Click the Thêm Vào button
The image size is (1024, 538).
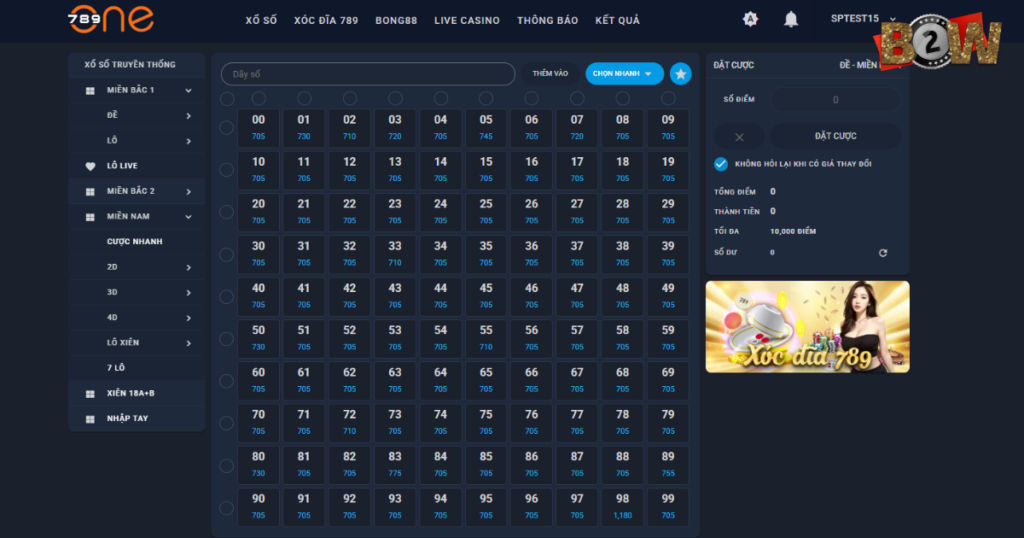tap(551, 74)
